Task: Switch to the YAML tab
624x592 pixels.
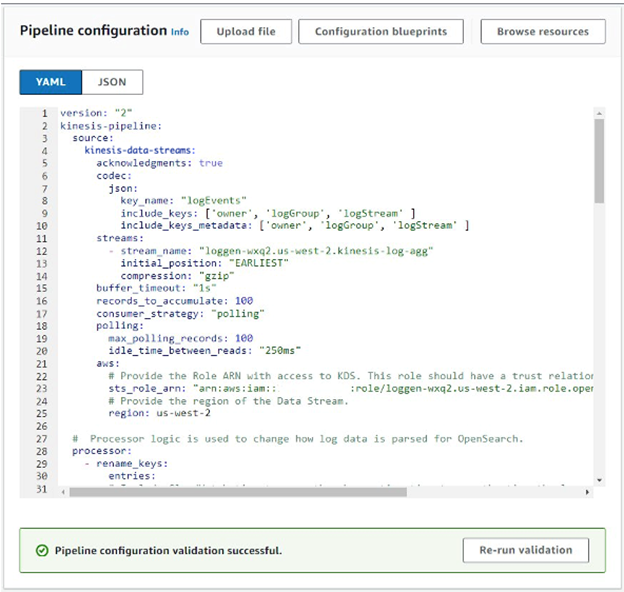Action: (51, 82)
